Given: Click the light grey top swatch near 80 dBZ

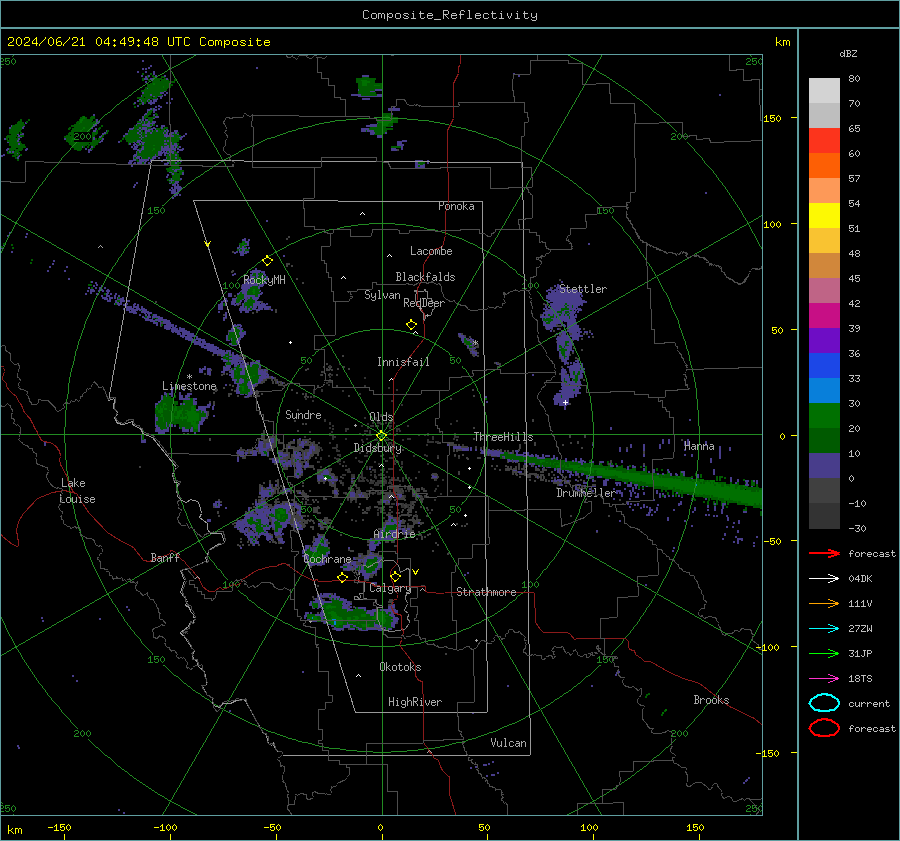Looking at the screenshot, I should pos(824,90).
